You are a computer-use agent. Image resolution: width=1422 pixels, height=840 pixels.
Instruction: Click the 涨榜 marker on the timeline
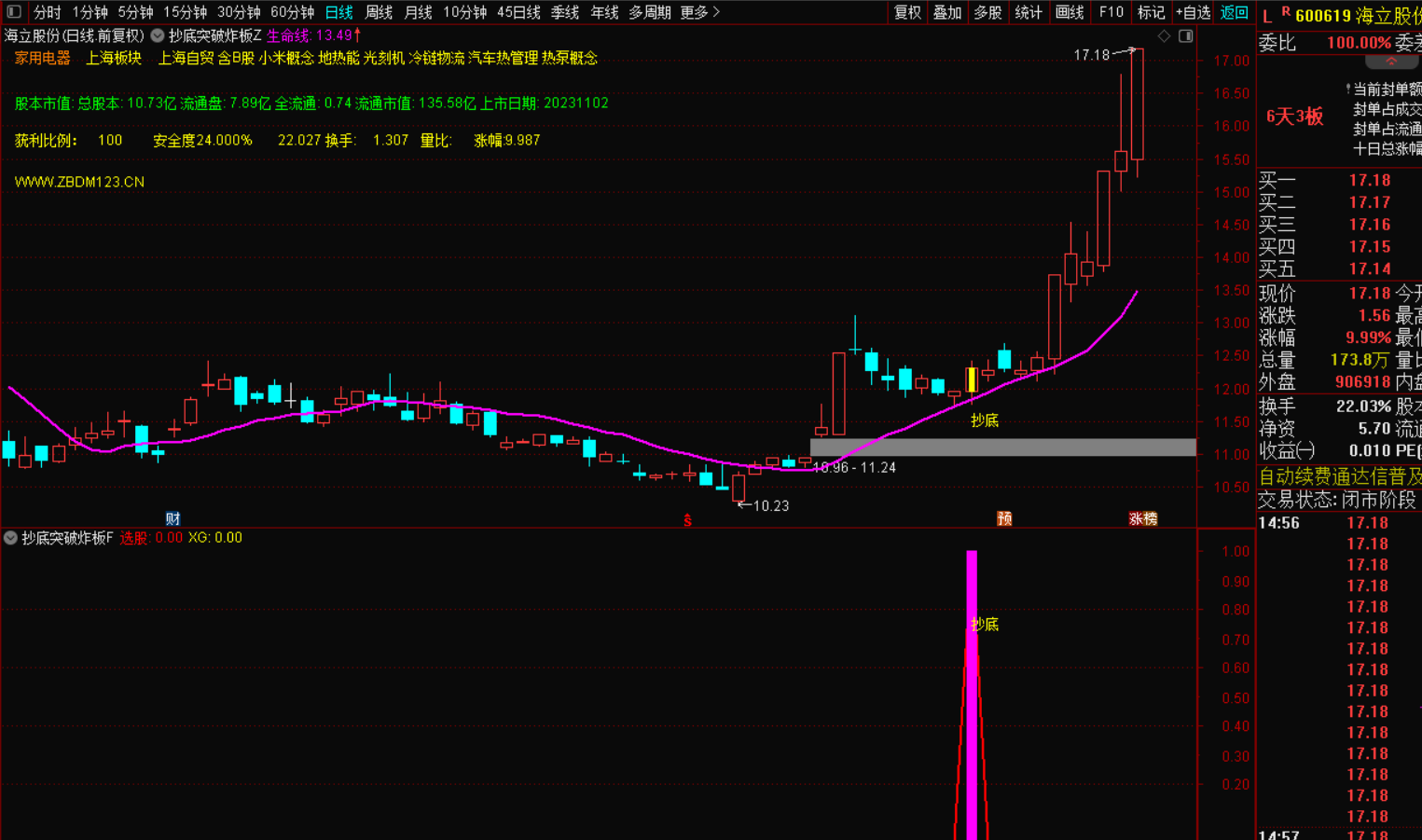pyautogui.click(x=1143, y=519)
